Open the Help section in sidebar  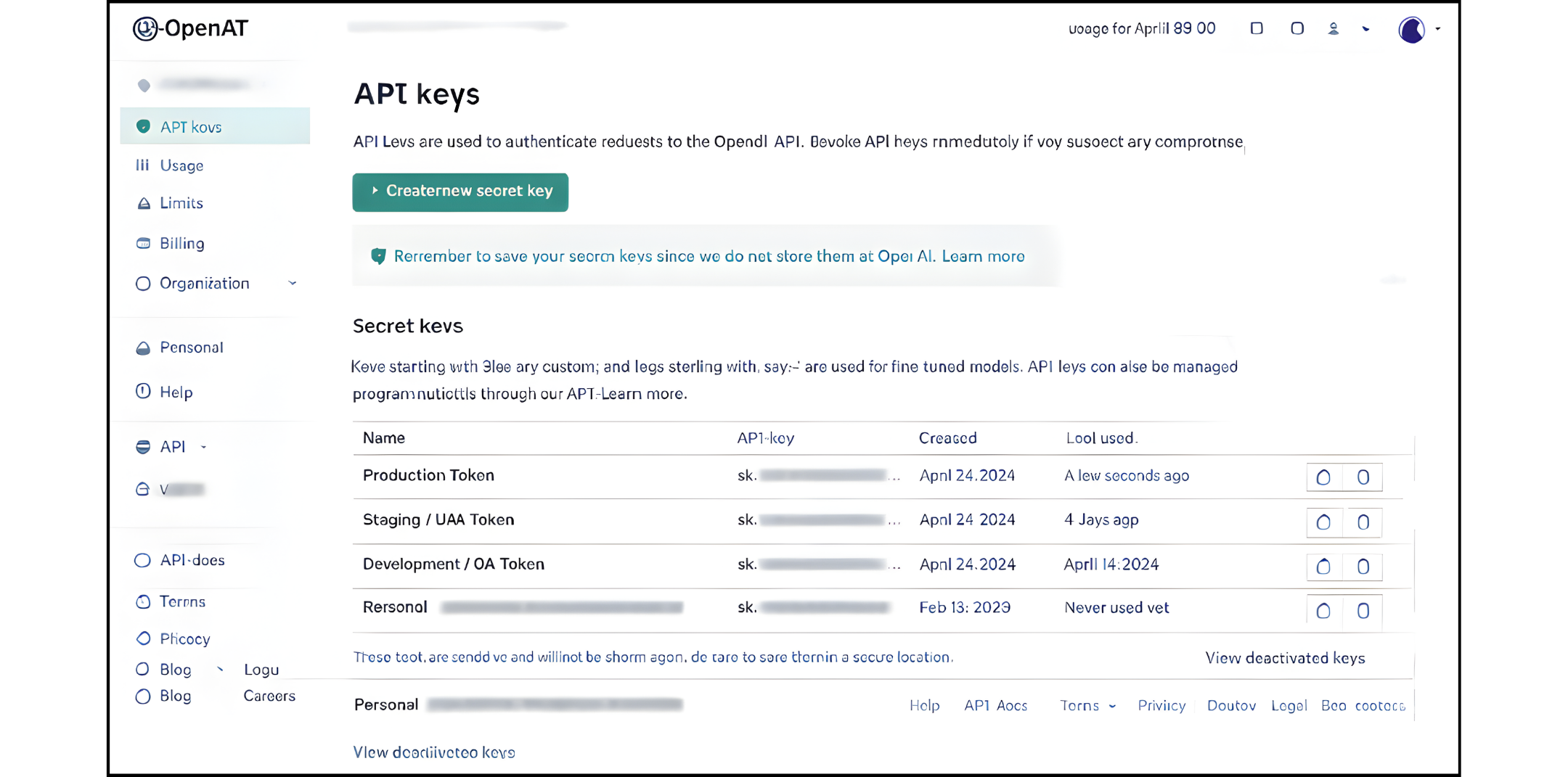pos(176,392)
